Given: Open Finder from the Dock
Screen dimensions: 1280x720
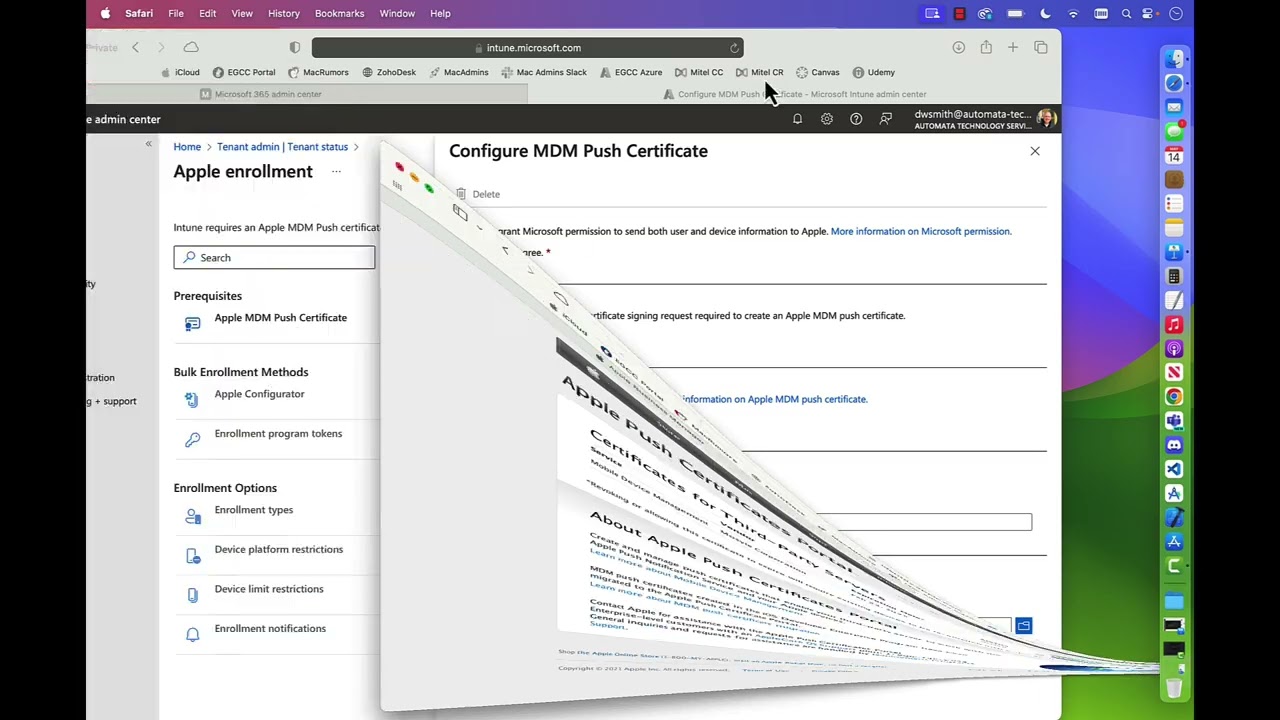Looking at the screenshot, I should tap(1174, 59).
